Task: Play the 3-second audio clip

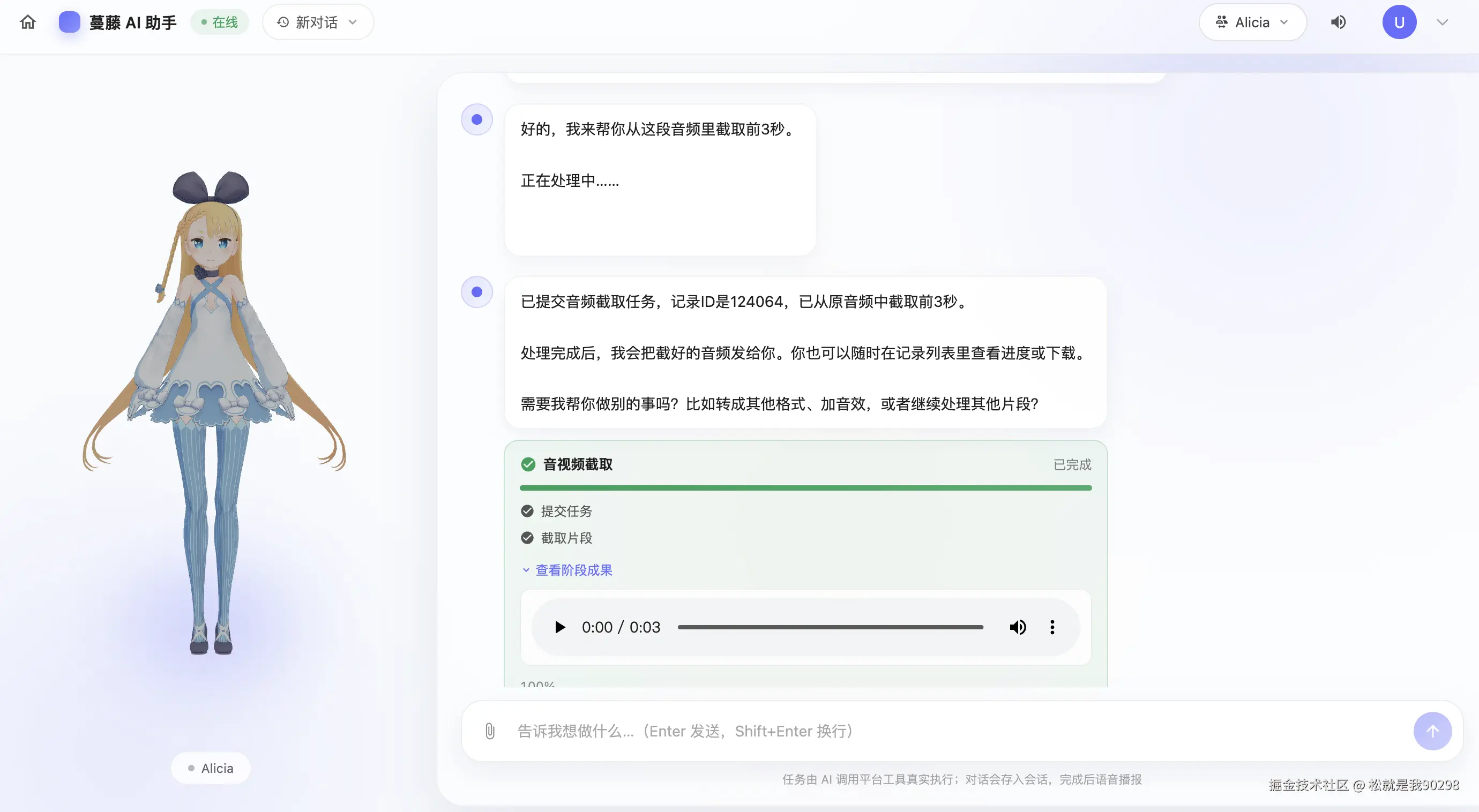Action: [x=560, y=627]
